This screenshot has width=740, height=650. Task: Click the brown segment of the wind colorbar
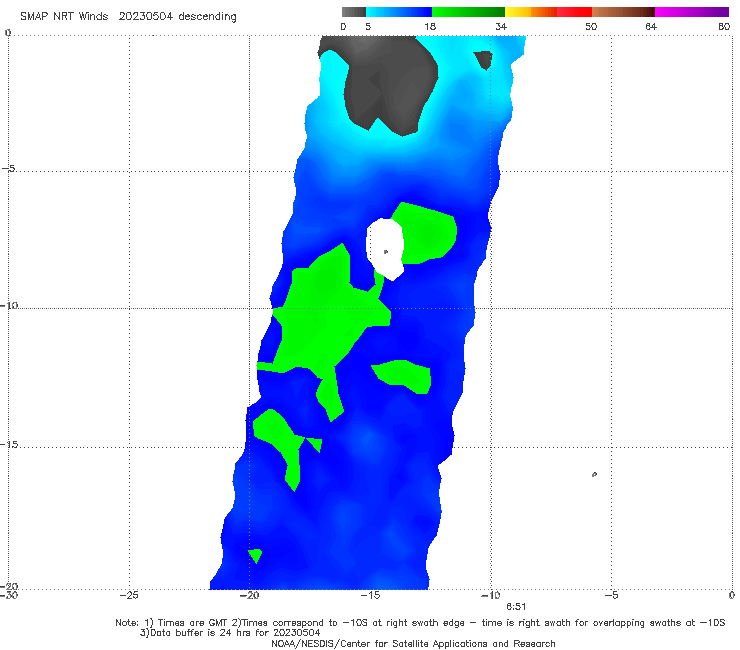[623, 12]
